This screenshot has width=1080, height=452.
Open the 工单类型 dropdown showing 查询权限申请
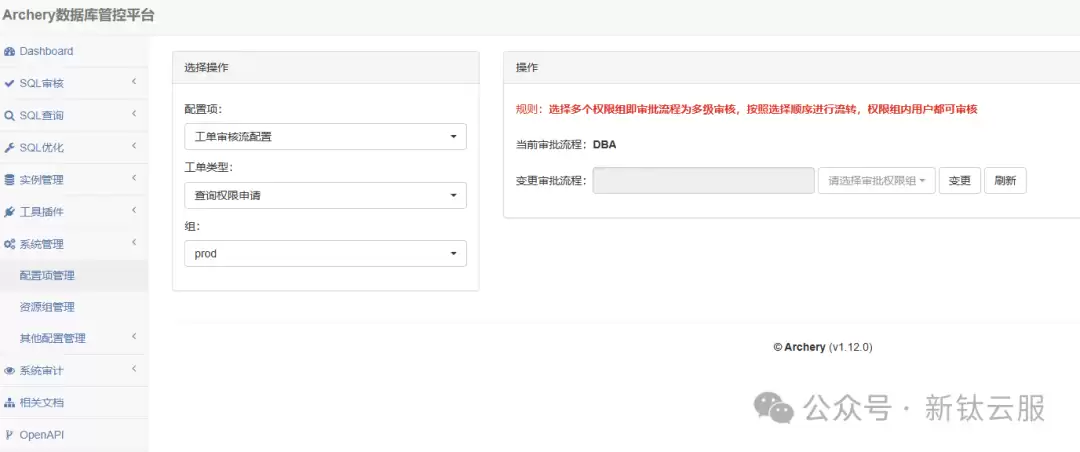pos(326,195)
